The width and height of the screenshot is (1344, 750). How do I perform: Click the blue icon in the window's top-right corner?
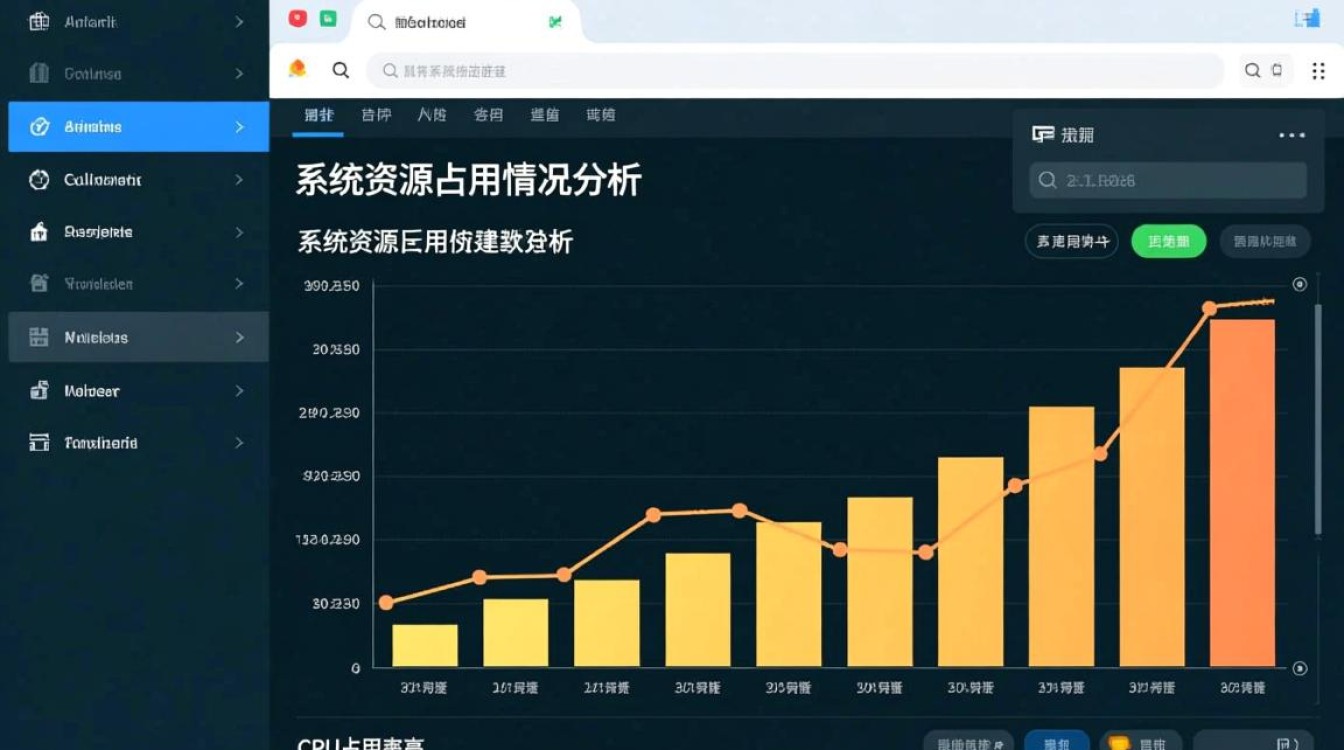point(1306,18)
